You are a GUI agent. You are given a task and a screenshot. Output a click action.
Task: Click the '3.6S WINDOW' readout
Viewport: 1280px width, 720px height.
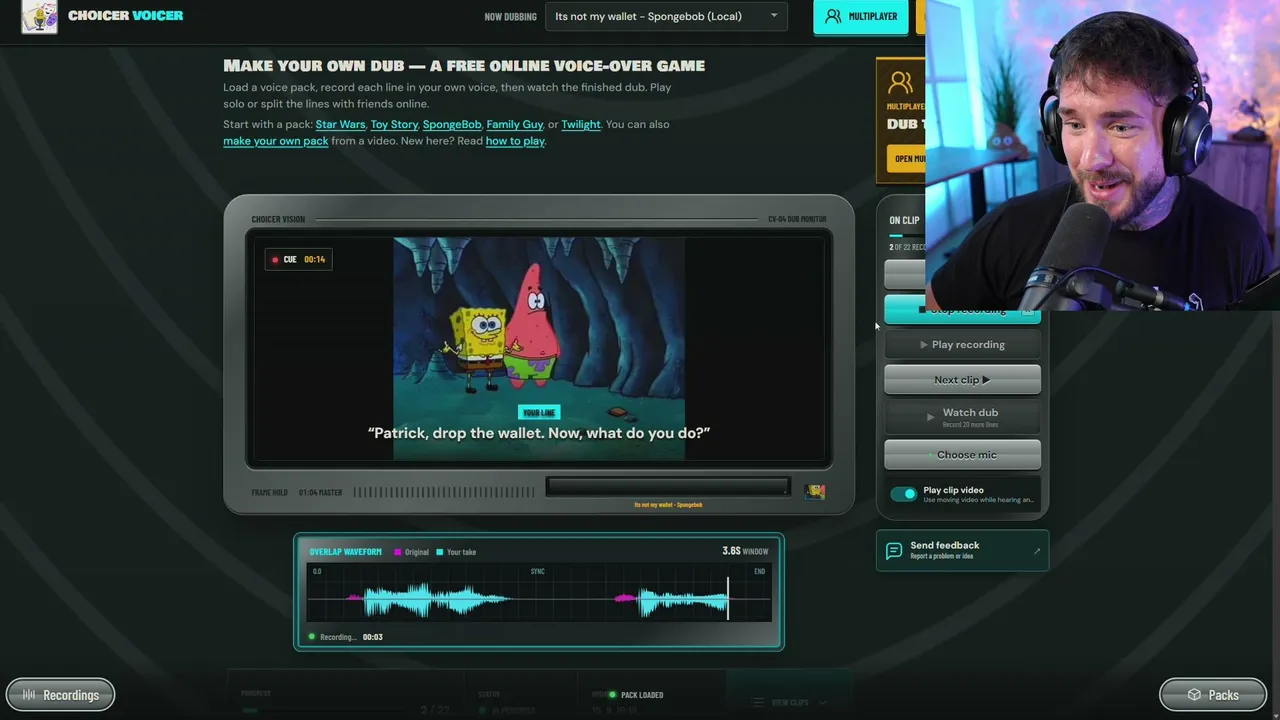[745, 551]
